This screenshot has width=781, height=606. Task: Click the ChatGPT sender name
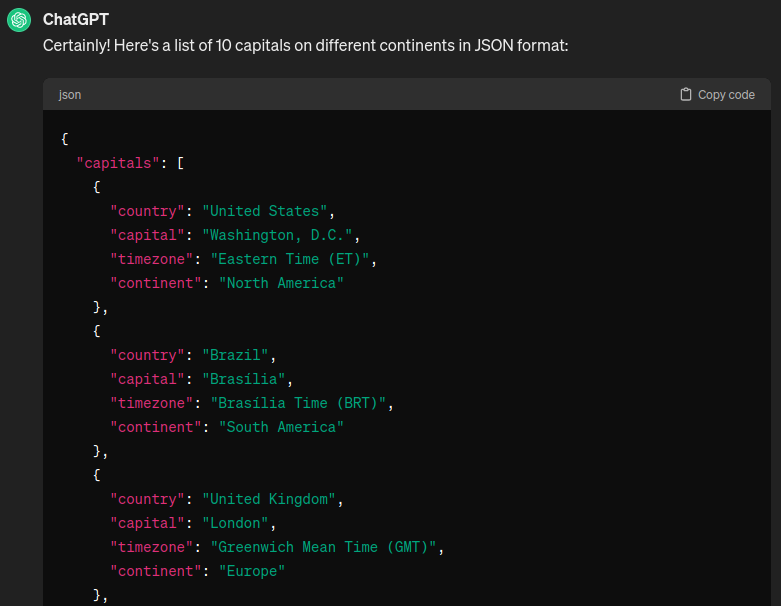coord(76,20)
